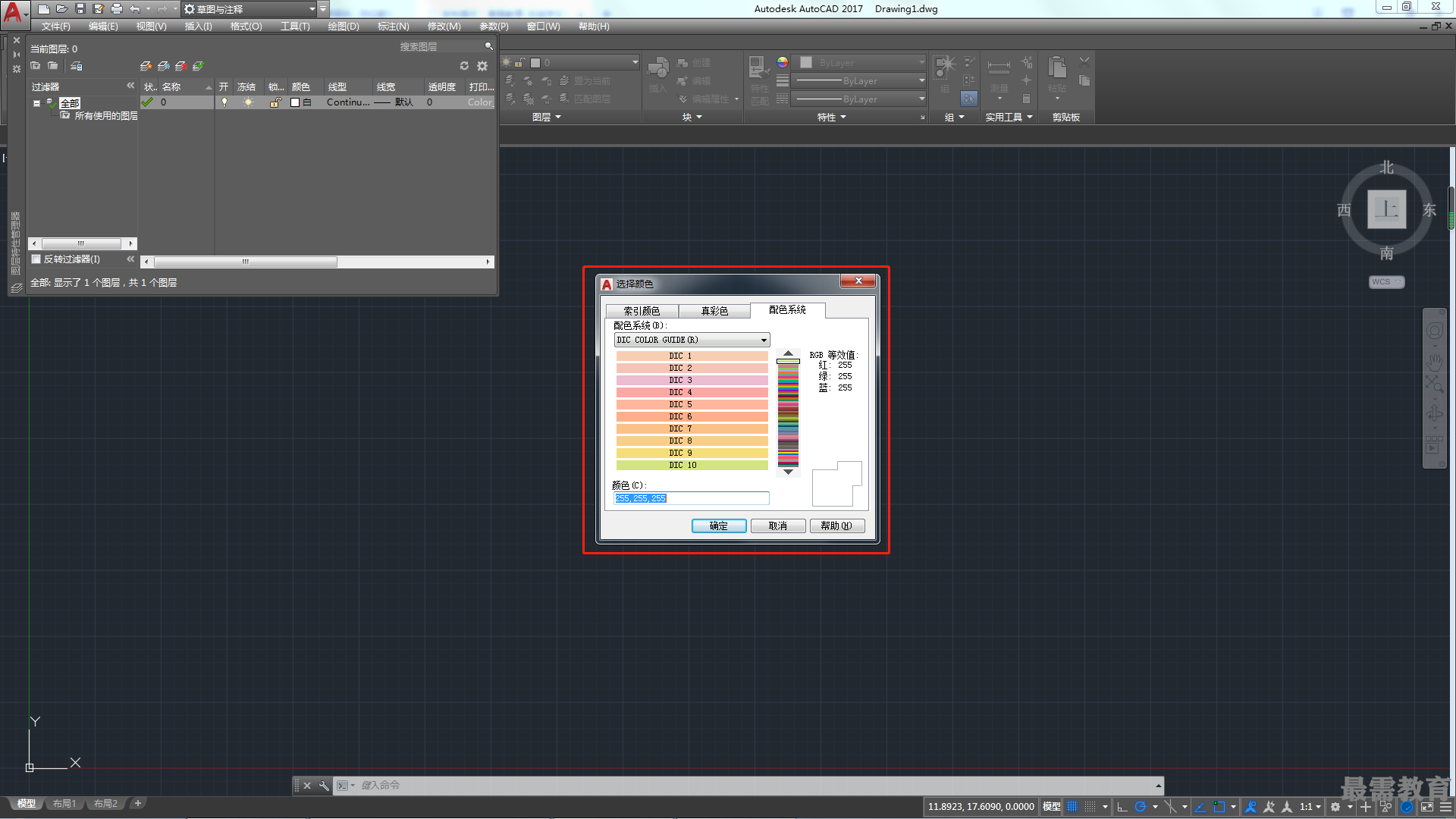This screenshot has height=819, width=1456.
Task: Check the invert filter checkbox
Action: [36, 259]
